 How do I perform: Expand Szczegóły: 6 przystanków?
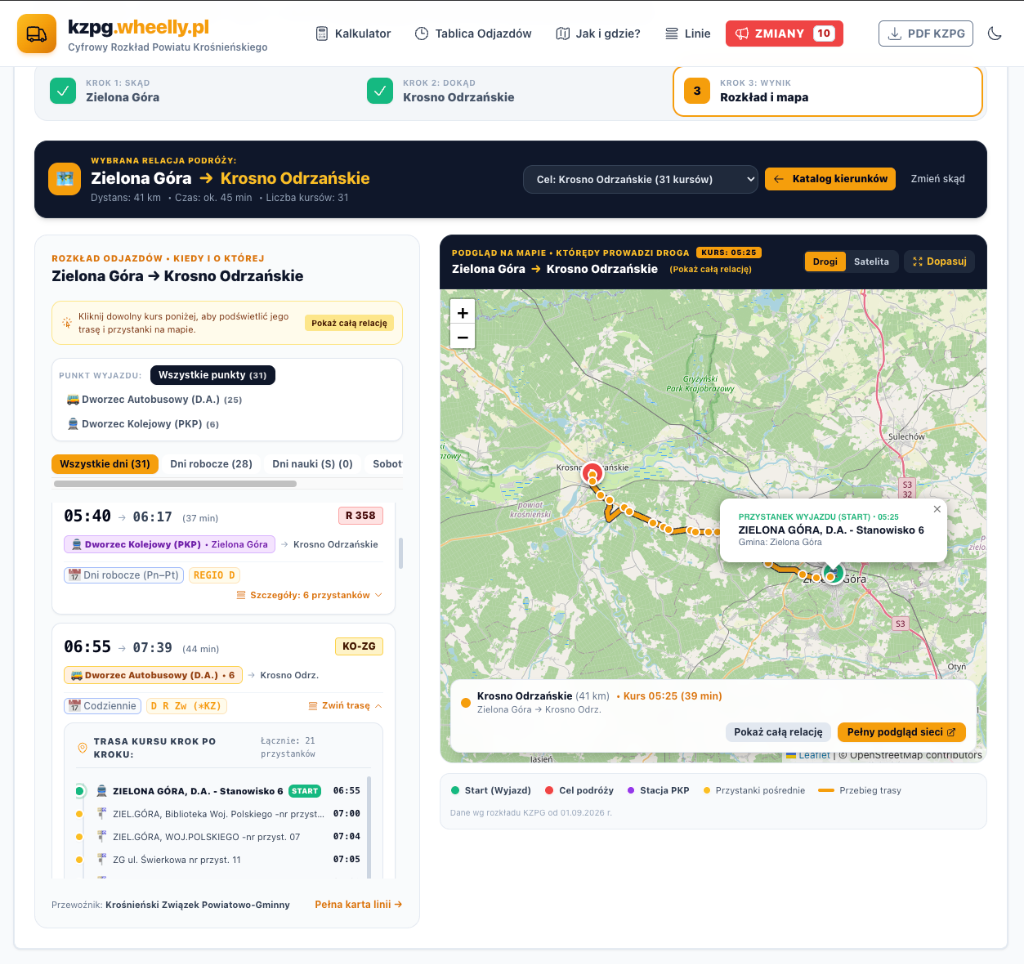point(310,595)
